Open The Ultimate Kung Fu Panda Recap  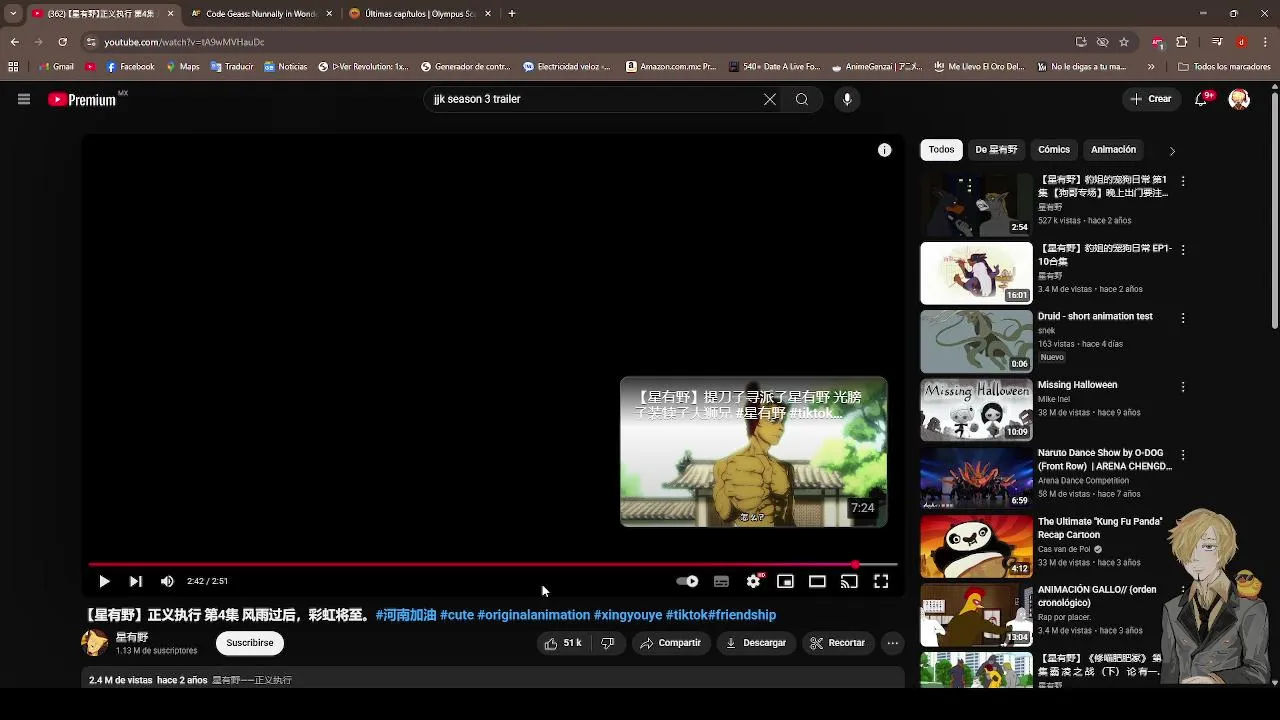pyautogui.click(x=1100, y=528)
